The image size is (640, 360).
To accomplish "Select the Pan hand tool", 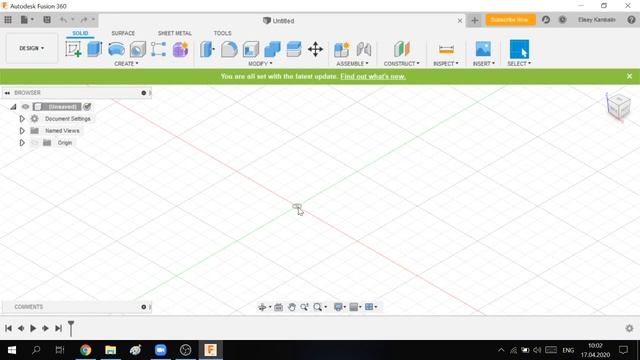I will tap(291, 307).
